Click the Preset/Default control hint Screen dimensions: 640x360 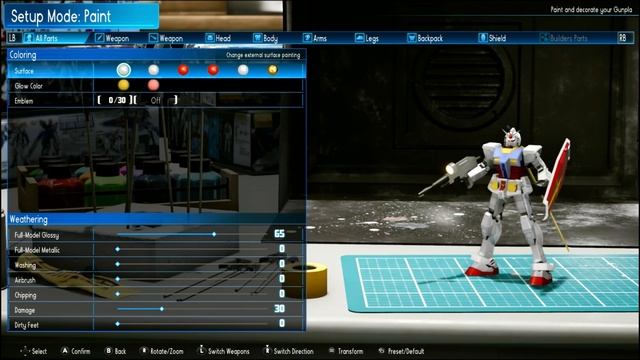401,351
